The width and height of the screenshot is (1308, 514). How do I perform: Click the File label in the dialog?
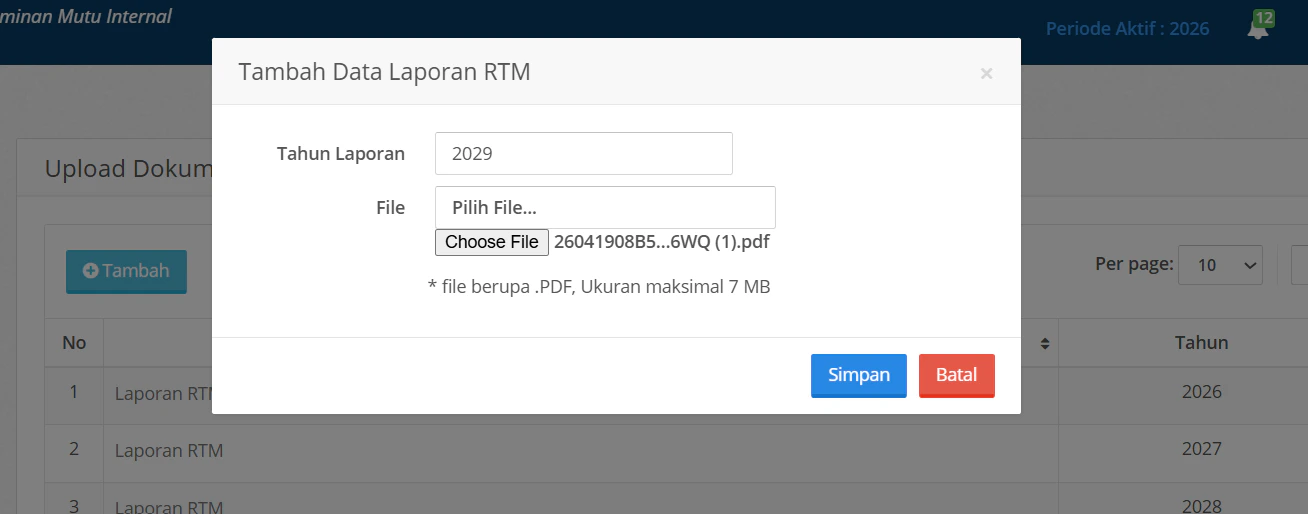(390, 208)
